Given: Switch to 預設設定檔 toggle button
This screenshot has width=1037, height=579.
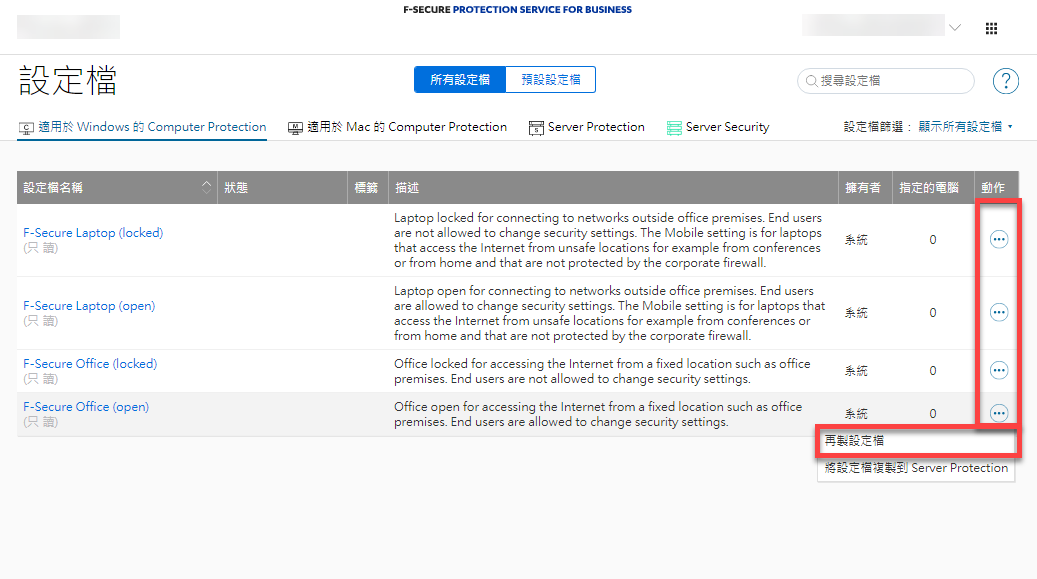Looking at the screenshot, I should click(x=550, y=80).
